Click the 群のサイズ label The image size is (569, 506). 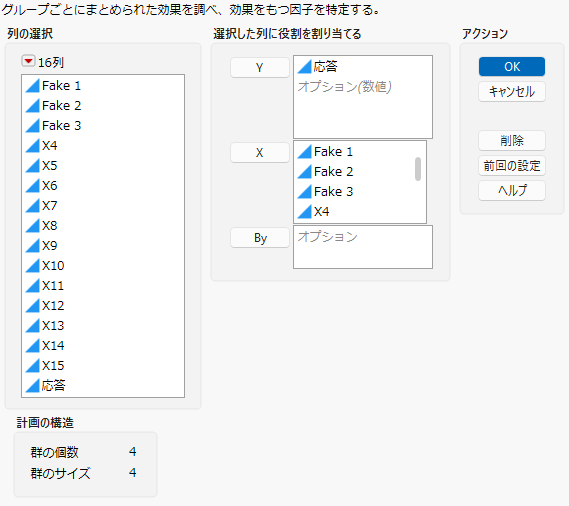click(60, 473)
